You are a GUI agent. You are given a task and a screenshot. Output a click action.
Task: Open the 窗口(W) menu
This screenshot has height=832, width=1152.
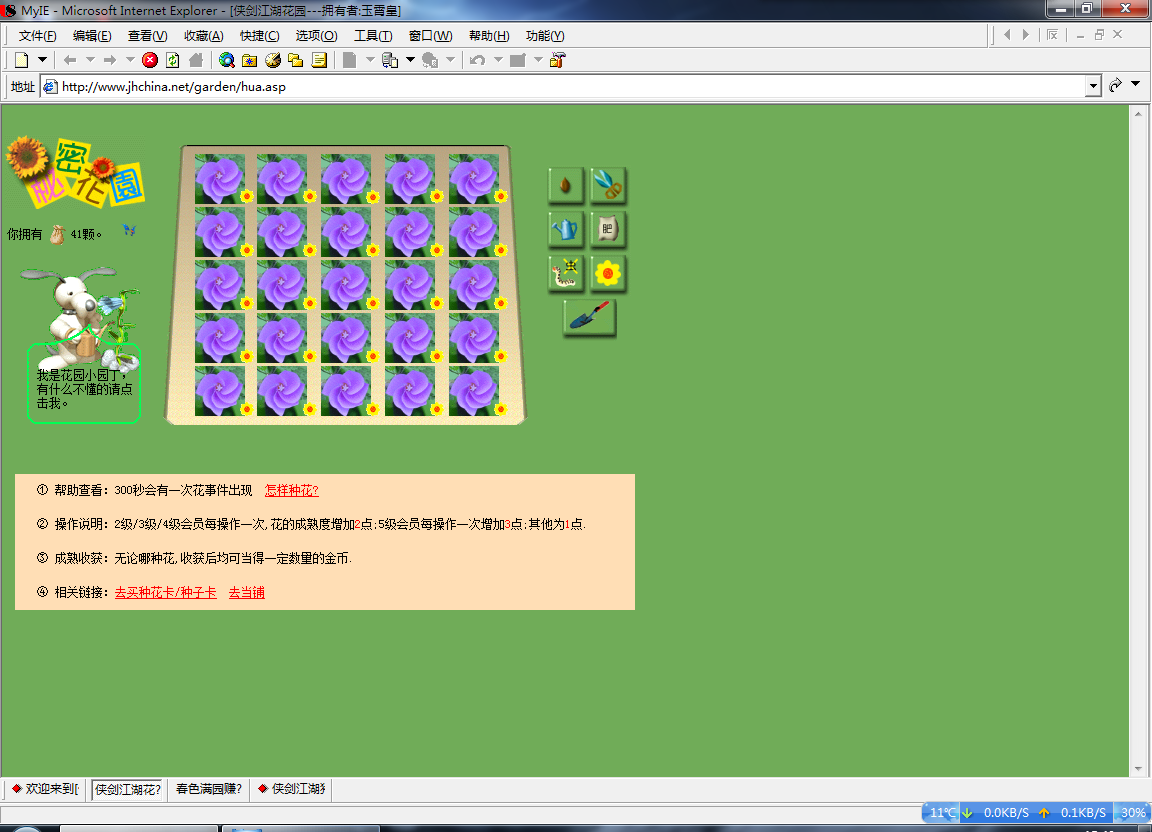point(431,36)
